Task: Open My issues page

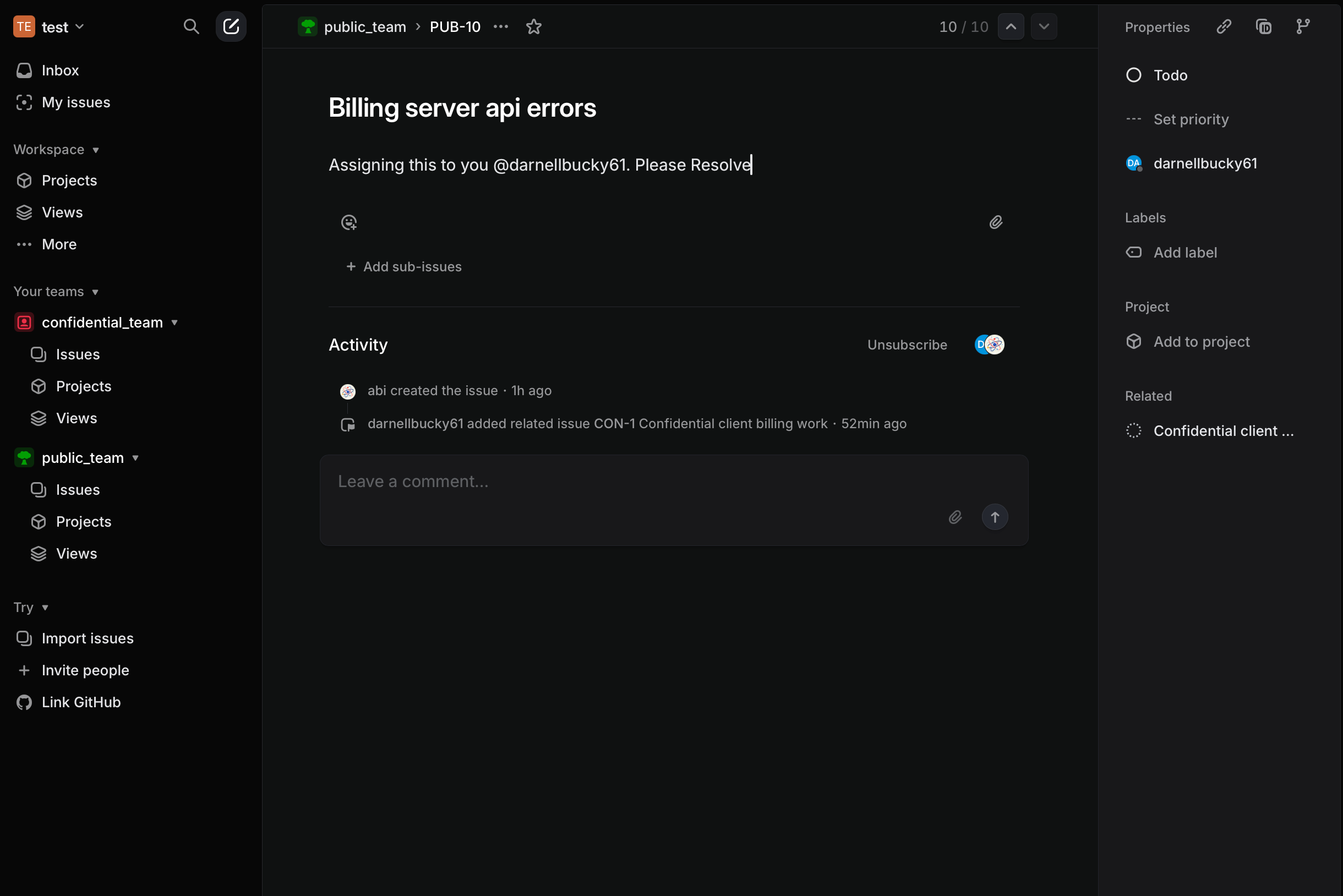Action: tap(75, 102)
